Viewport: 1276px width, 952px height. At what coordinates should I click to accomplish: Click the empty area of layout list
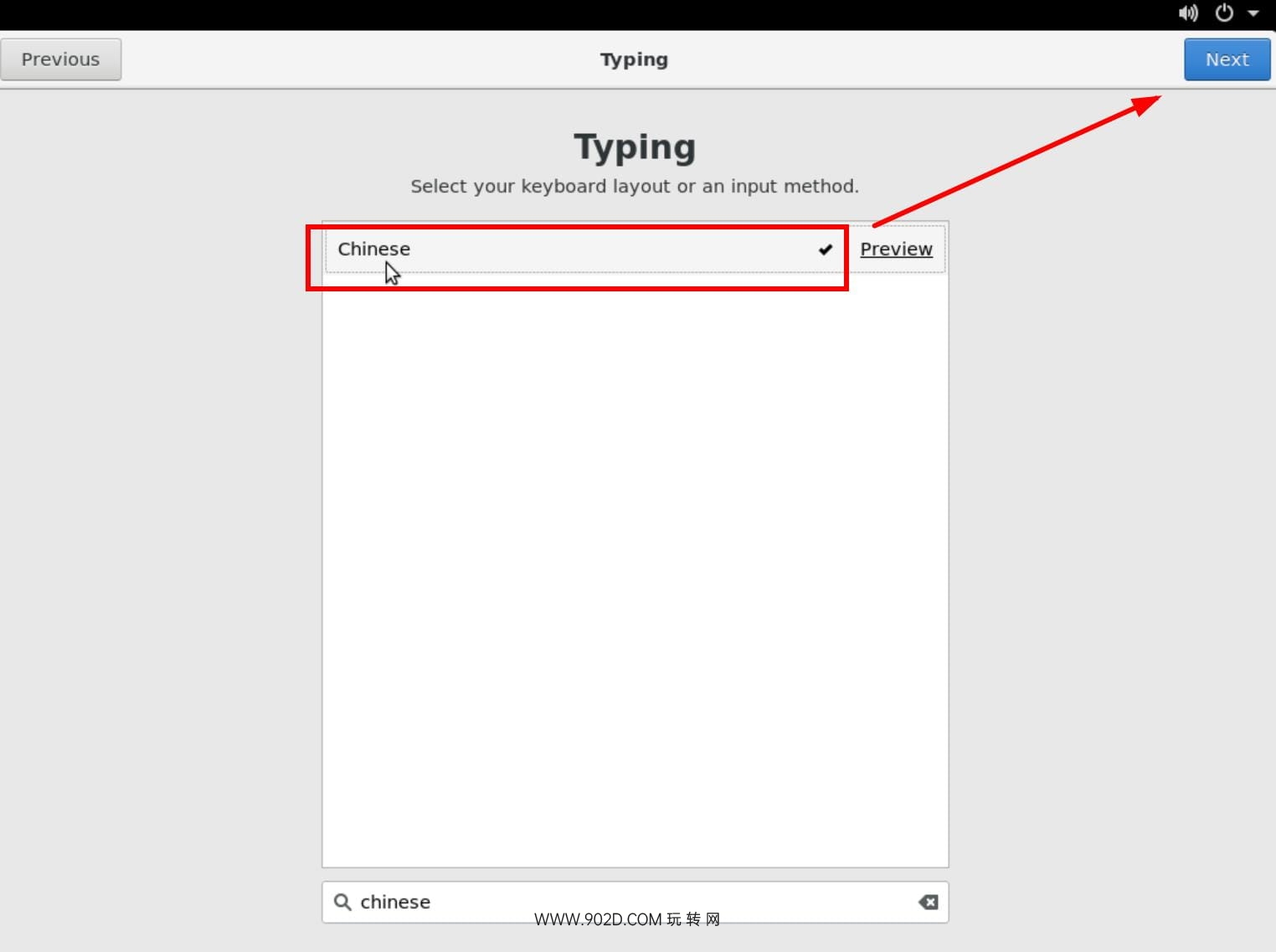(x=635, y=569)
